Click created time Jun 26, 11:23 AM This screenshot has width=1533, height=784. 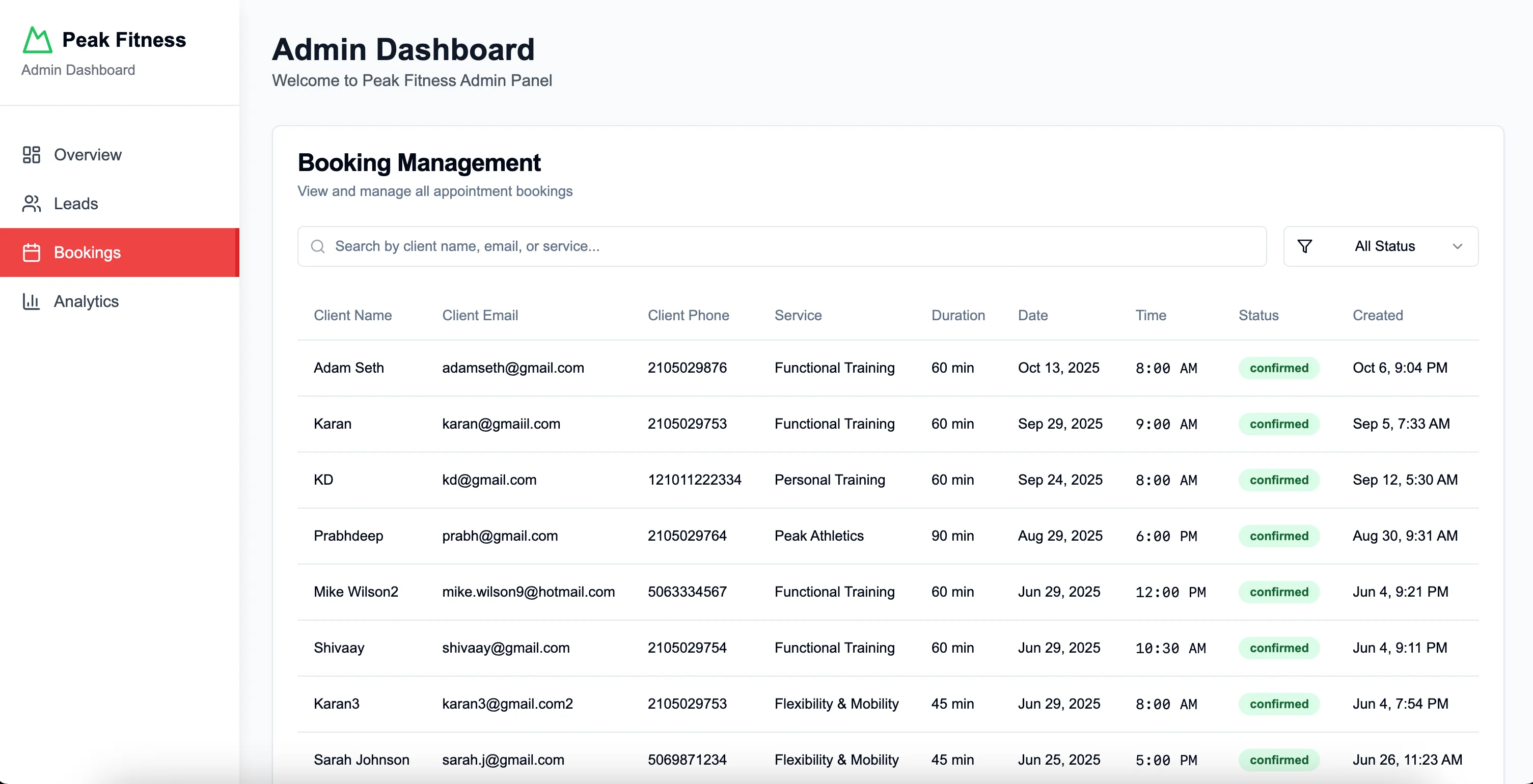(x=1407, y=759)
